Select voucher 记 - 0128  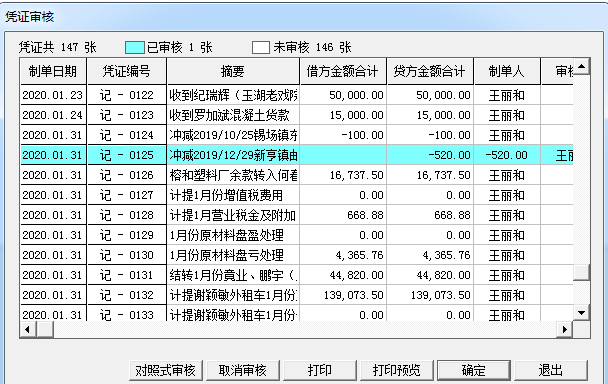[127, 215]
